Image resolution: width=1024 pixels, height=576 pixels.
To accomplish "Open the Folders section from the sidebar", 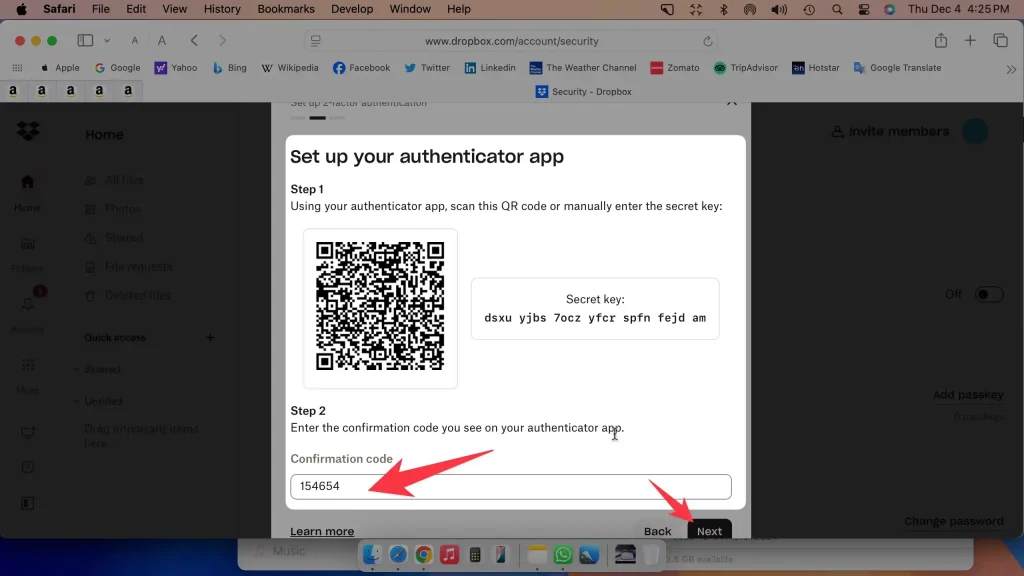I will coord(28,244).
